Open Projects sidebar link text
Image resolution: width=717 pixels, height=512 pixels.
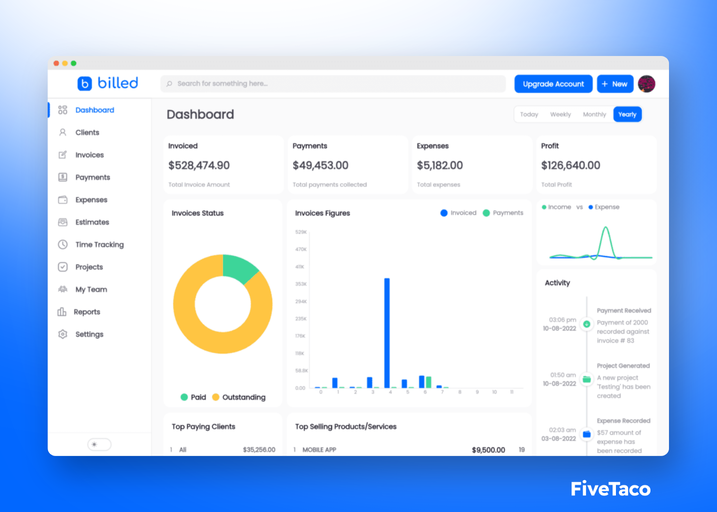click(x=89, y=267)
